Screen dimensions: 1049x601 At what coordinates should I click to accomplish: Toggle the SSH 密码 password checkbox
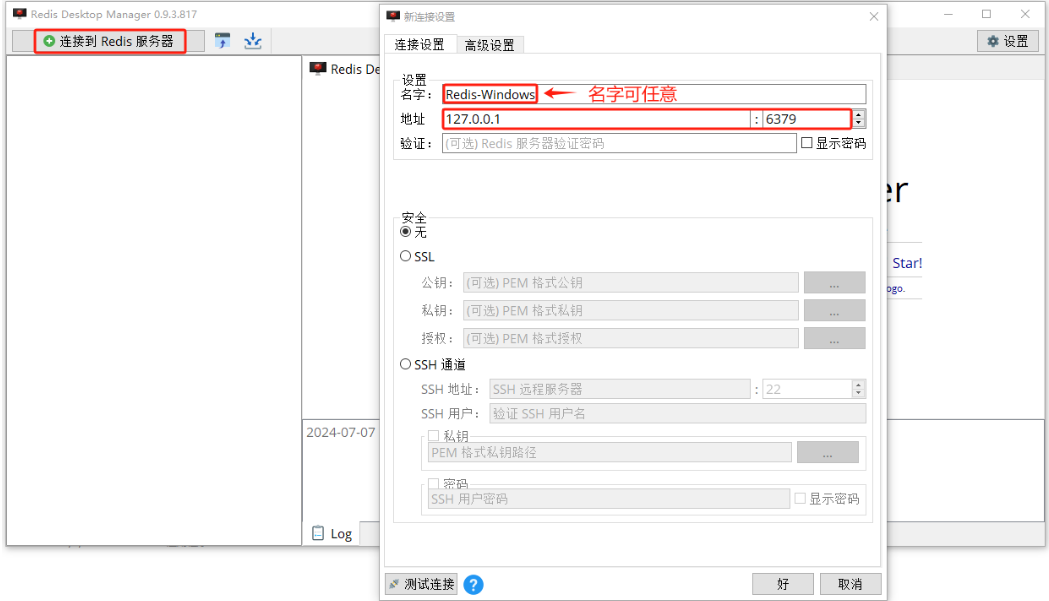434,483
